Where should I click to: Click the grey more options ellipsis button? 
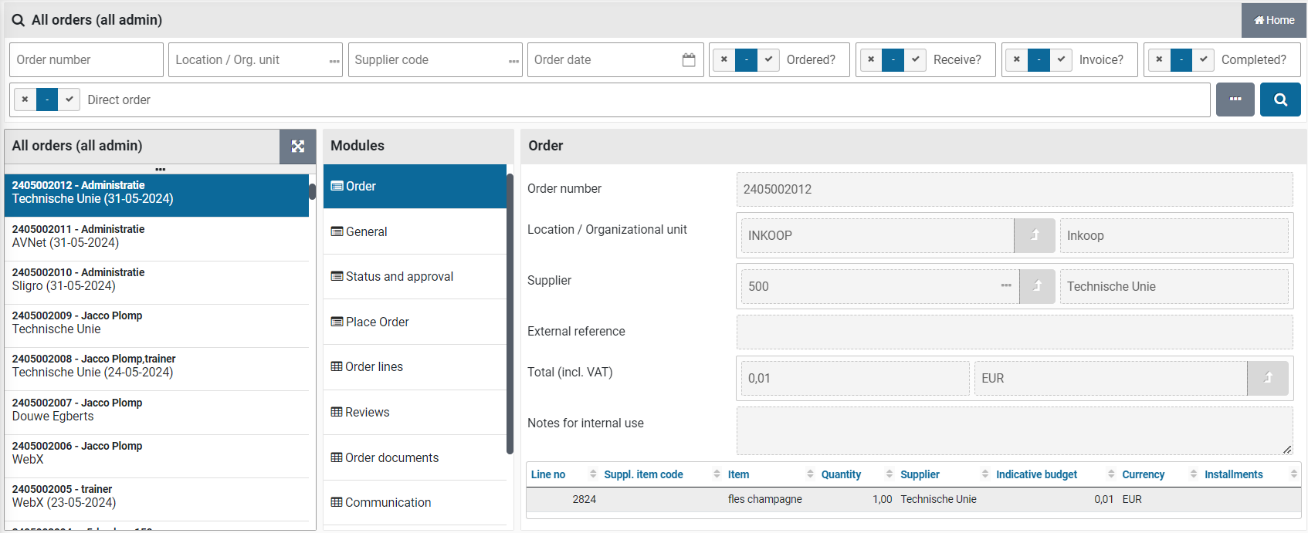click(x=1235, y=100)
